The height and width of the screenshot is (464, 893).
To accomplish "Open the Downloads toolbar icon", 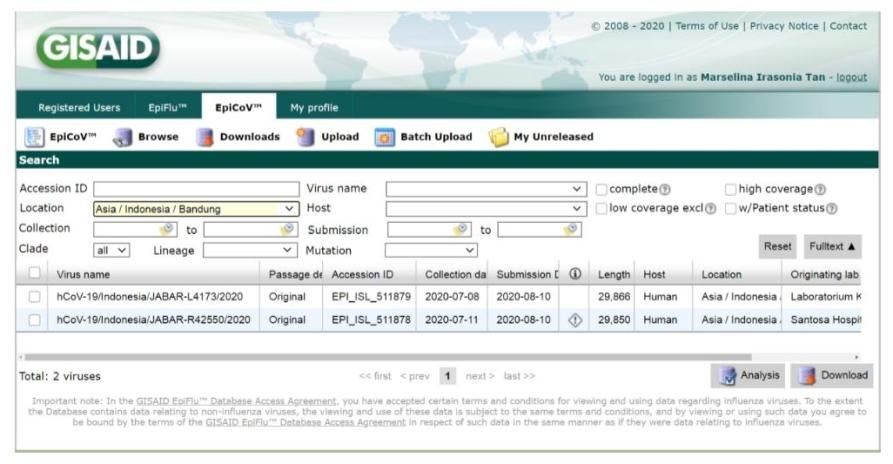I will click(203, 137).
